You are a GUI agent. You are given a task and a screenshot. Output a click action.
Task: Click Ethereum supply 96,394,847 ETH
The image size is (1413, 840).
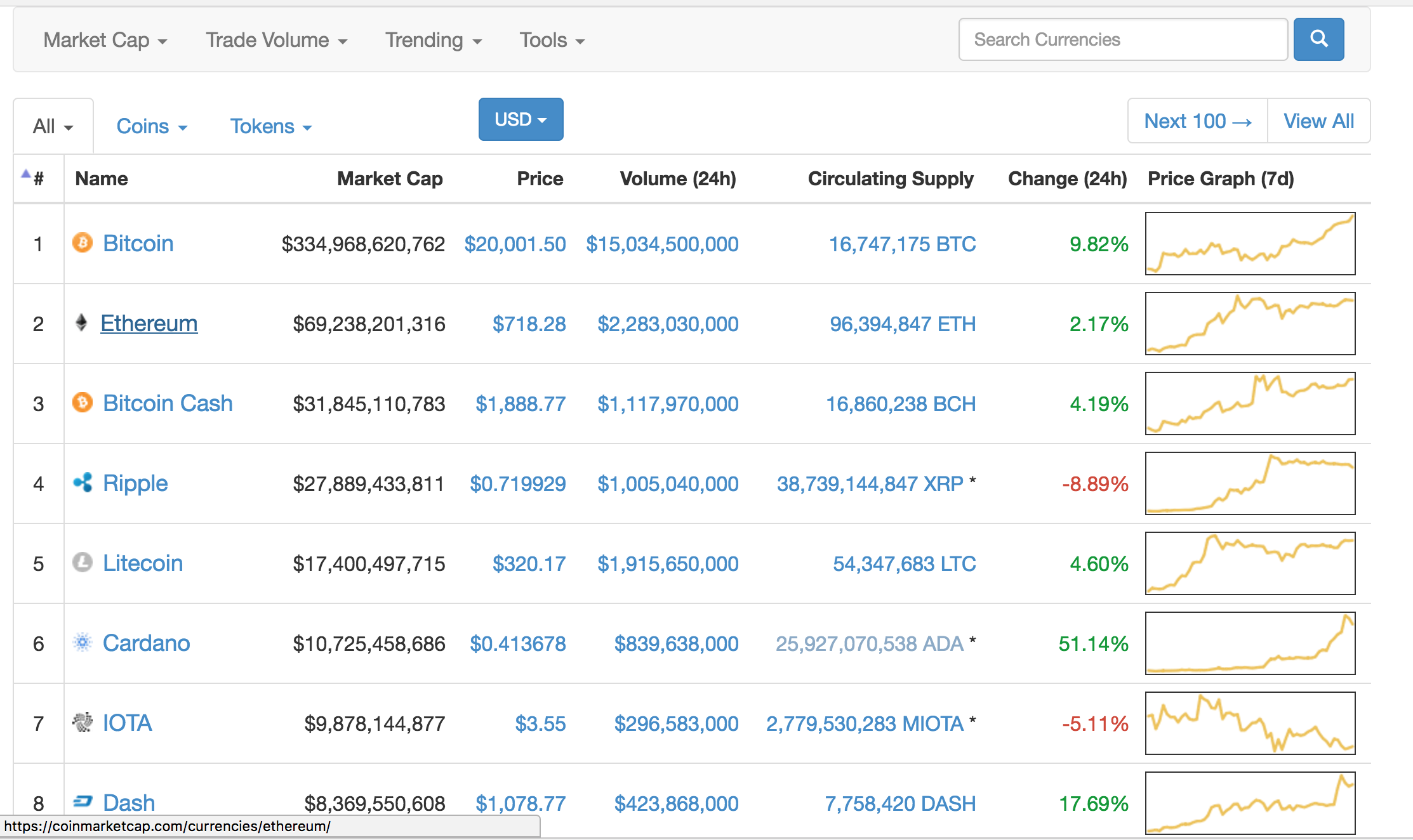[x=903, y=324]
